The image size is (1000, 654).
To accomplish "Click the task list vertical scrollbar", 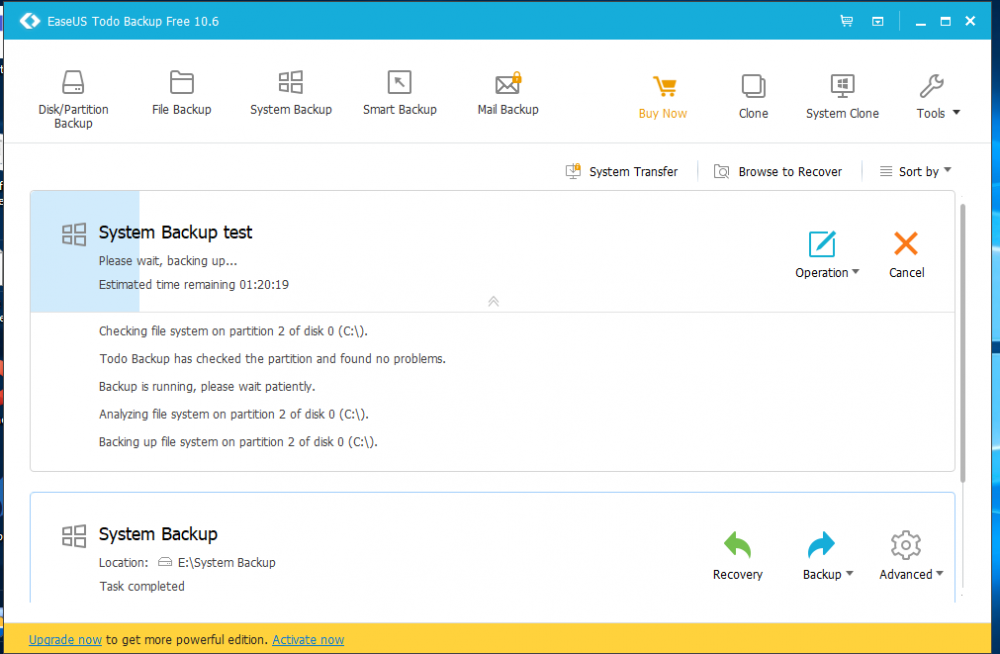I will click(962, 343).
